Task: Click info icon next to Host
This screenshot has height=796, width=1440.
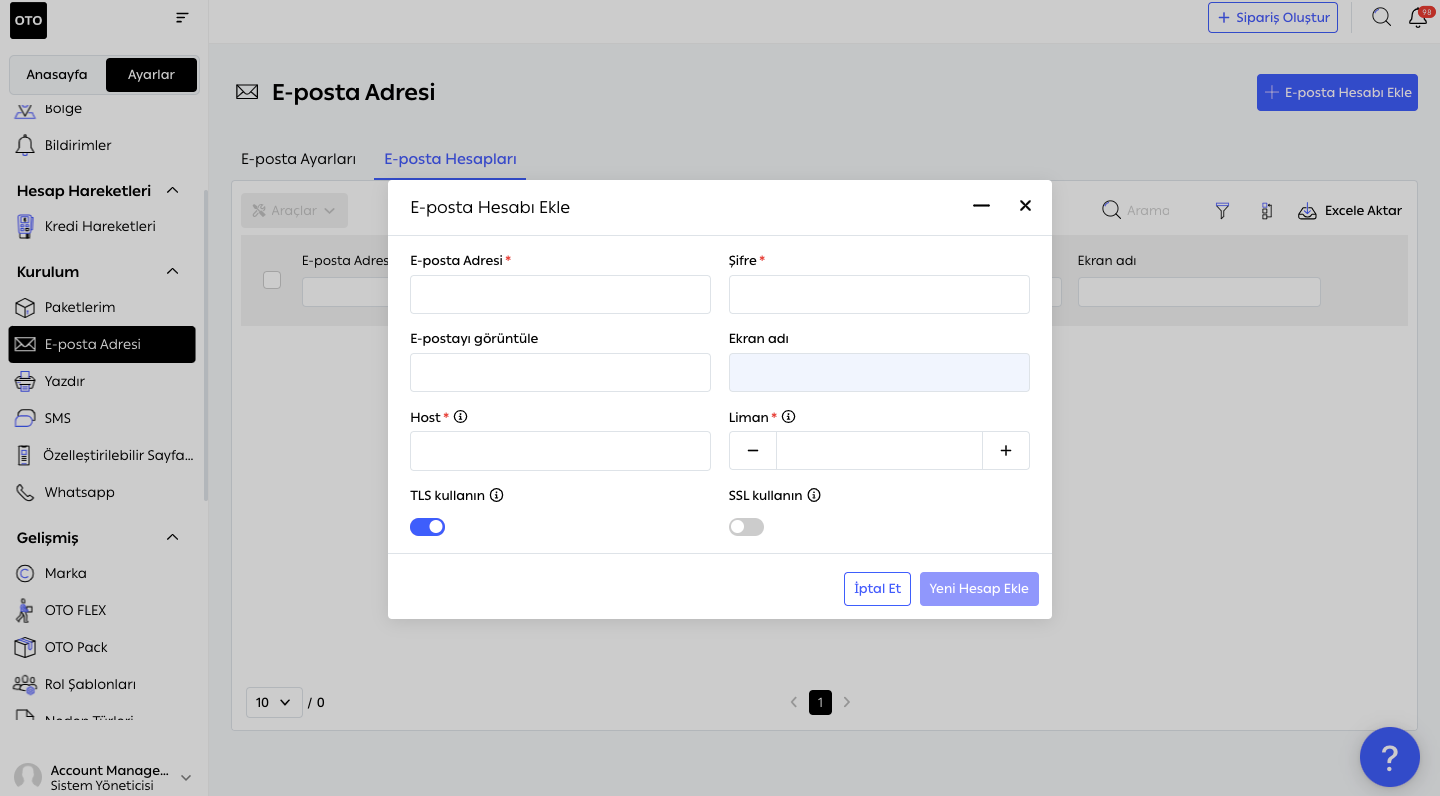Action: pos(461,417)
